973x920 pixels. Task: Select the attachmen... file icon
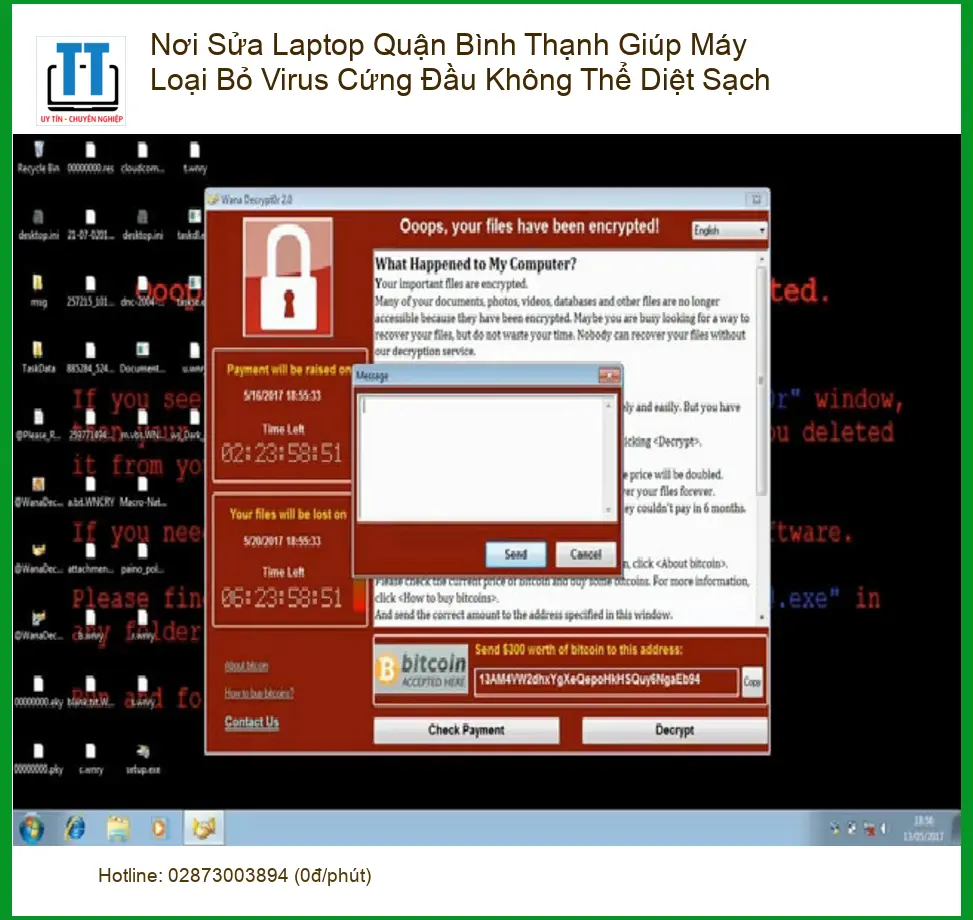coord(91,558)
